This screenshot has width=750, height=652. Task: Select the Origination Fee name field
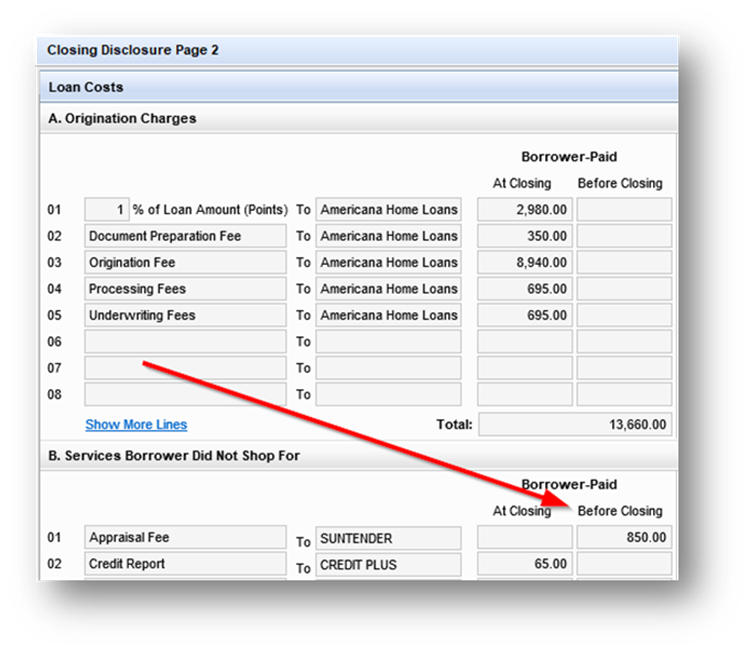pos(185,262)
